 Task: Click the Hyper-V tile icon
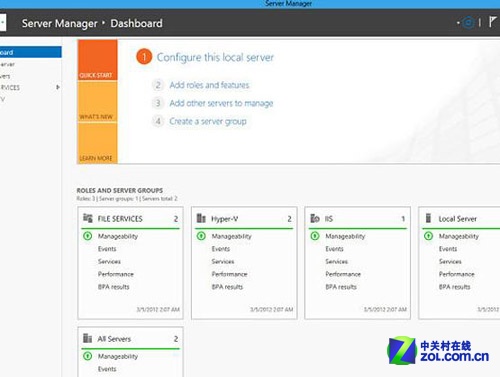click(x=201, y=218)
